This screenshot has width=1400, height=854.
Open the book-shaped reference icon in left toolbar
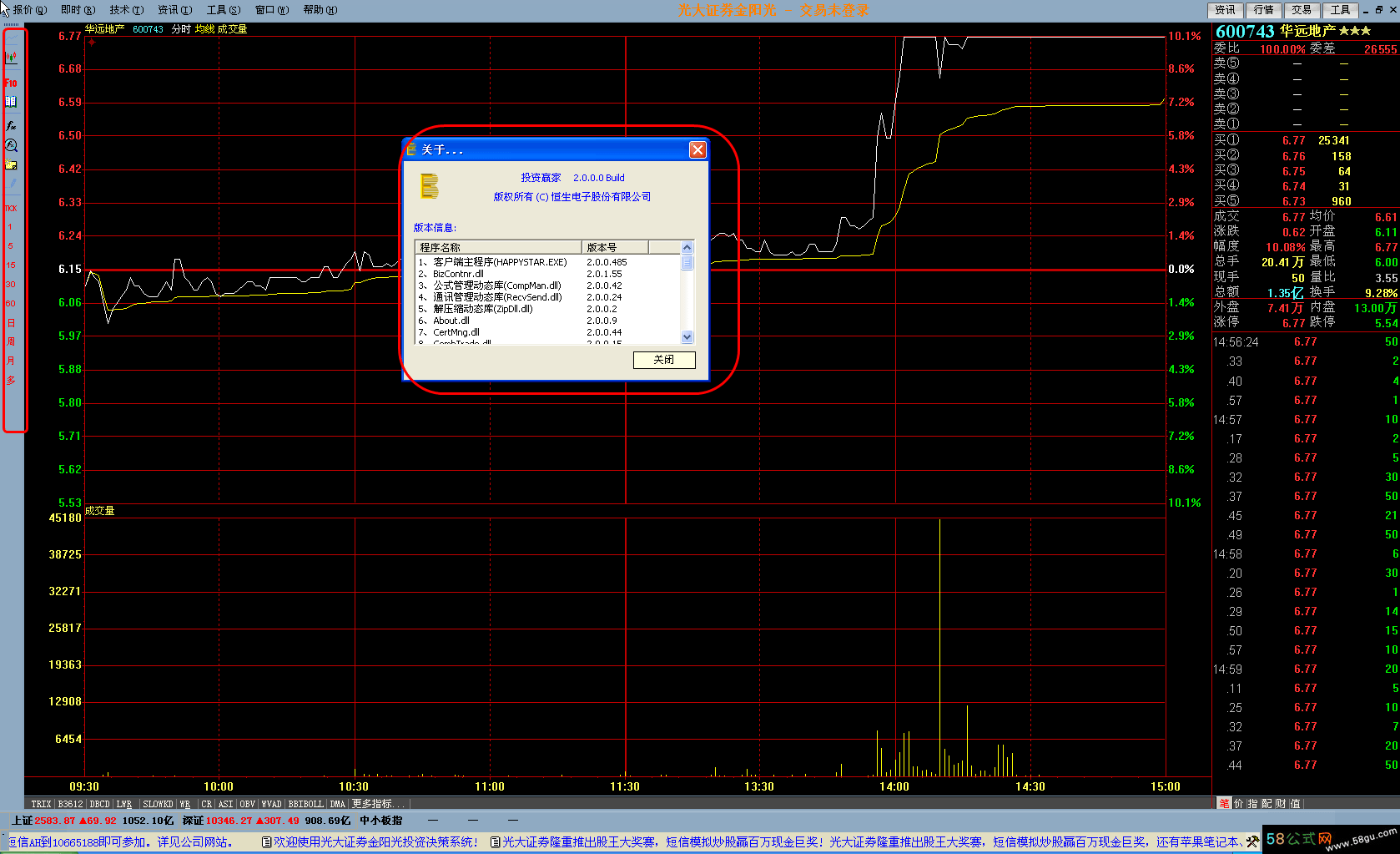[11, 101]
